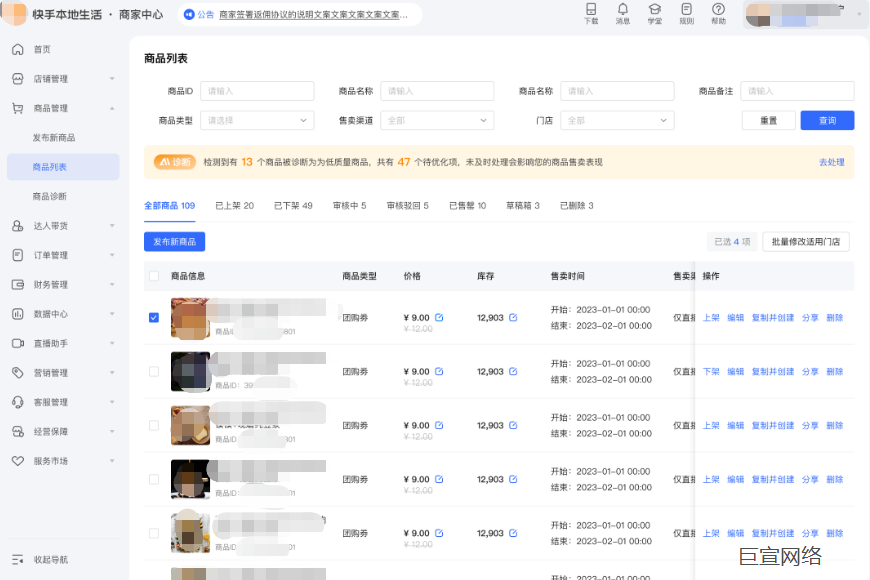Click the 营销管理 tag icon
This screenshot has width=870, height=580.
point(18,373)
